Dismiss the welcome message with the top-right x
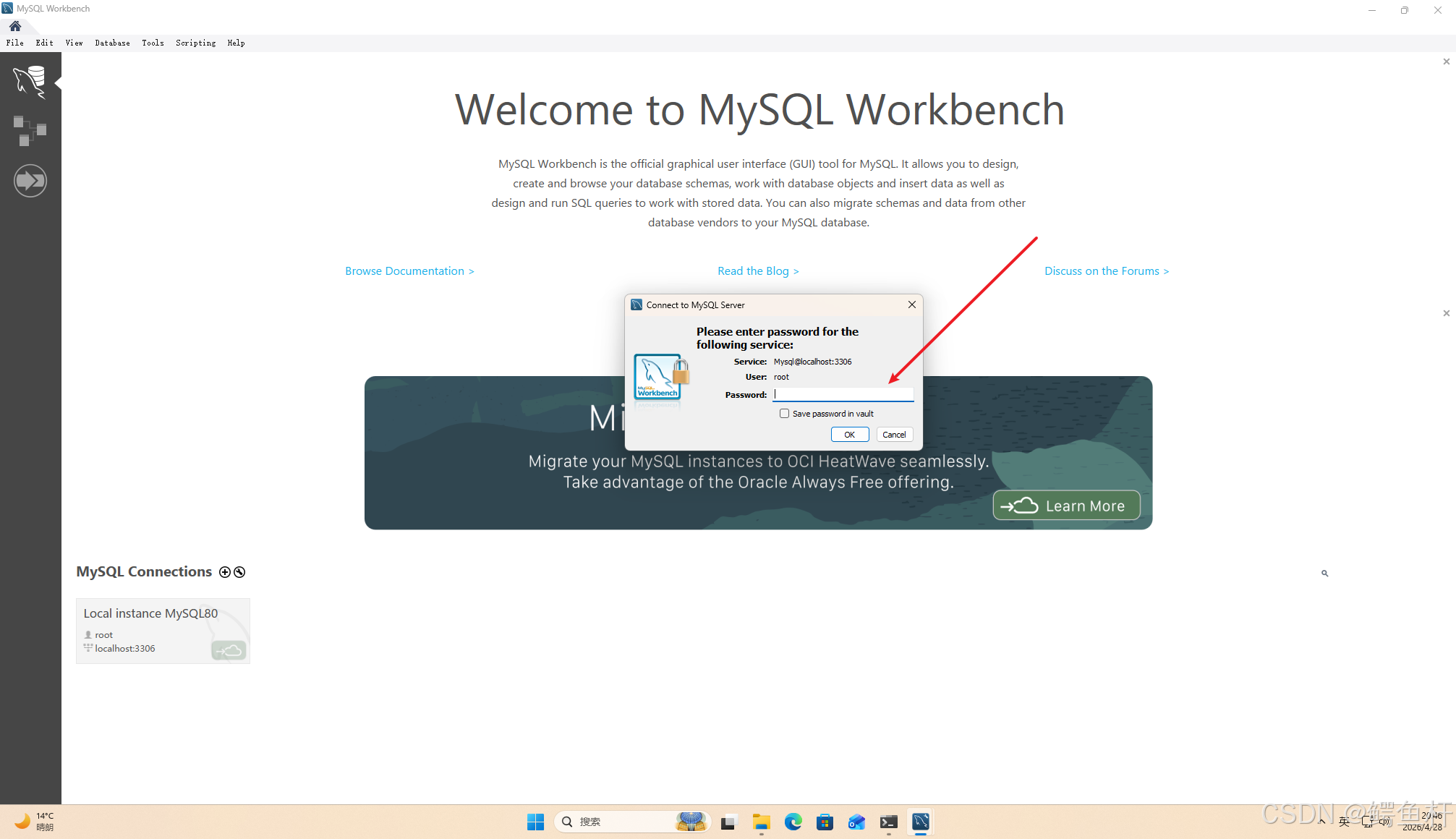1456x839 pixels. (1447, 61)
